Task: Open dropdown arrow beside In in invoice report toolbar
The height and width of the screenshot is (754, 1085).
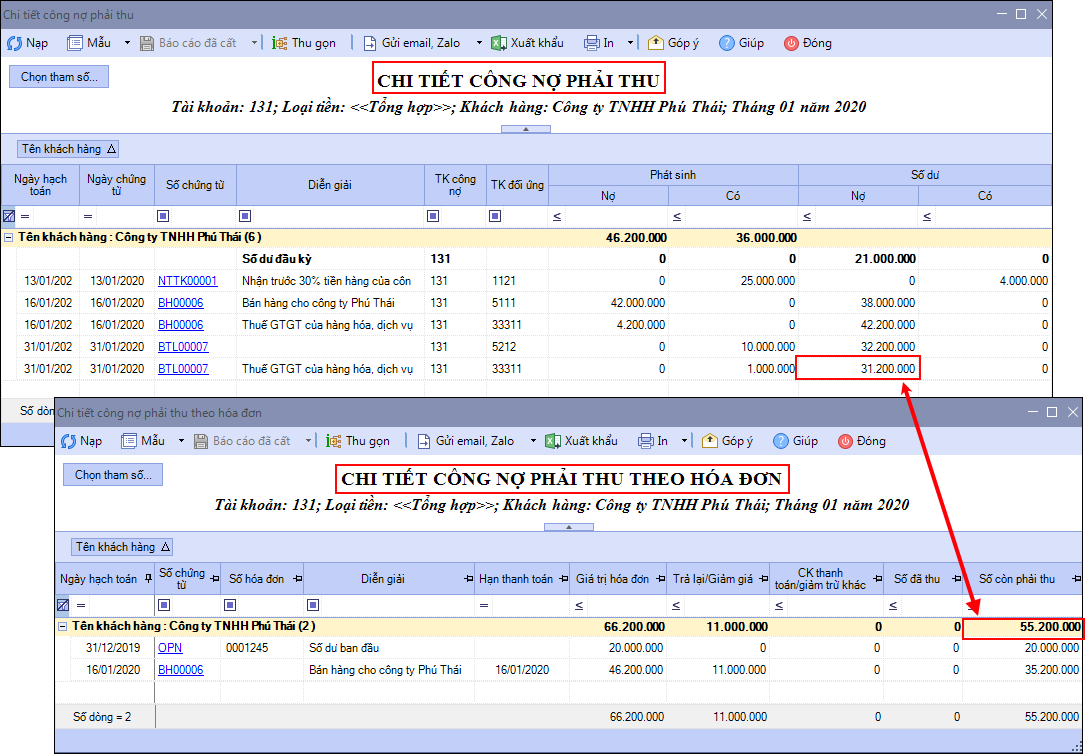Action: (x=684, y=441)
